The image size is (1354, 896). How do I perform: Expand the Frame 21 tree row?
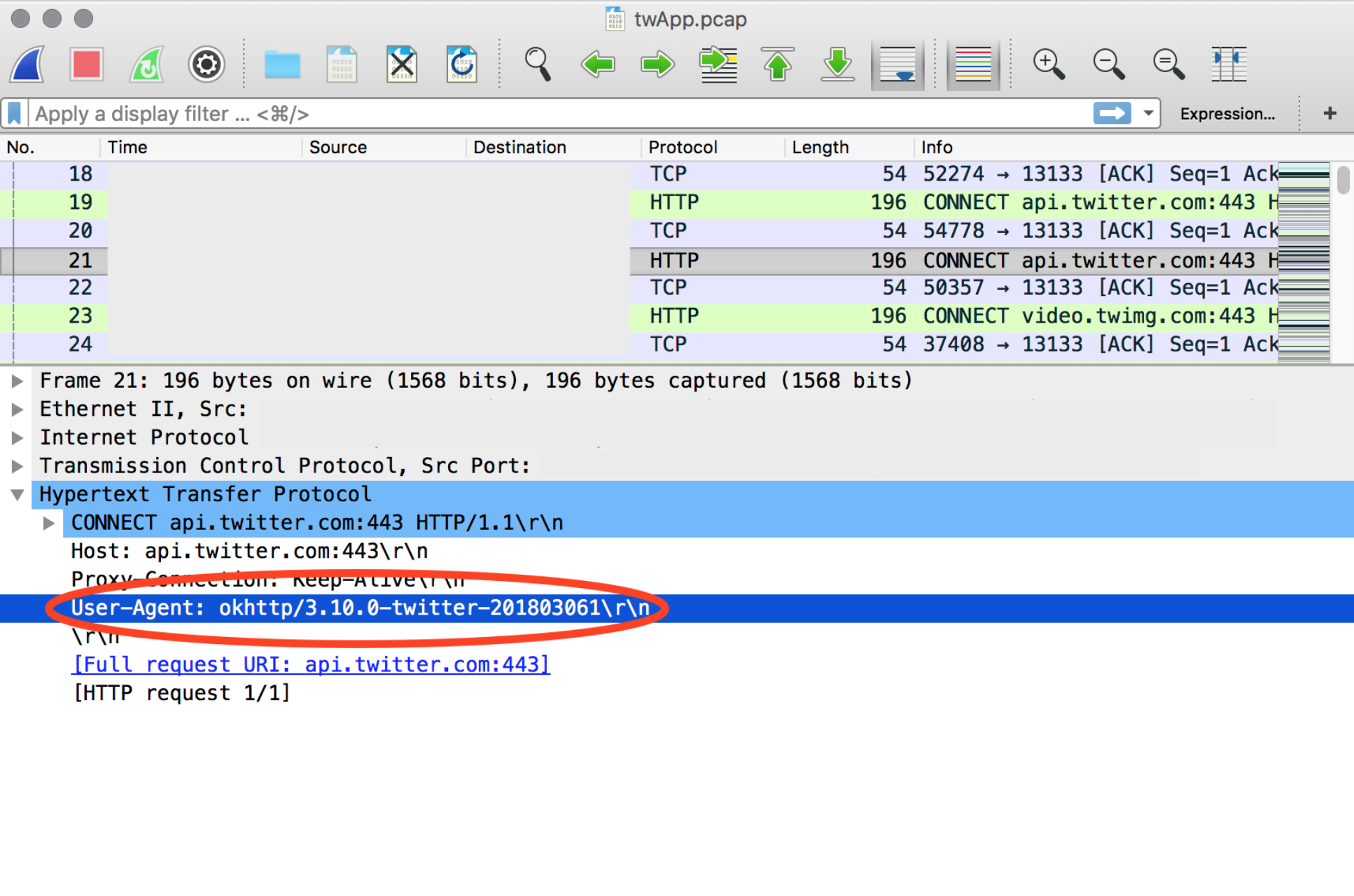(x=18, y=381)
